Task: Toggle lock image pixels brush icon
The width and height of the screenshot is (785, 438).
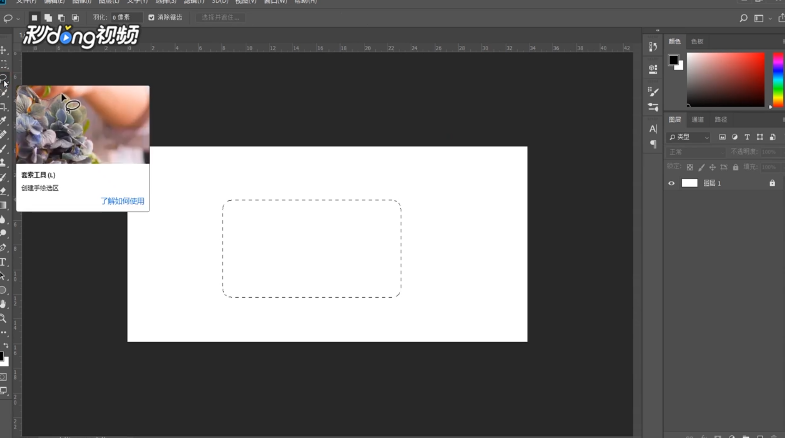Action: click(701, 167)
